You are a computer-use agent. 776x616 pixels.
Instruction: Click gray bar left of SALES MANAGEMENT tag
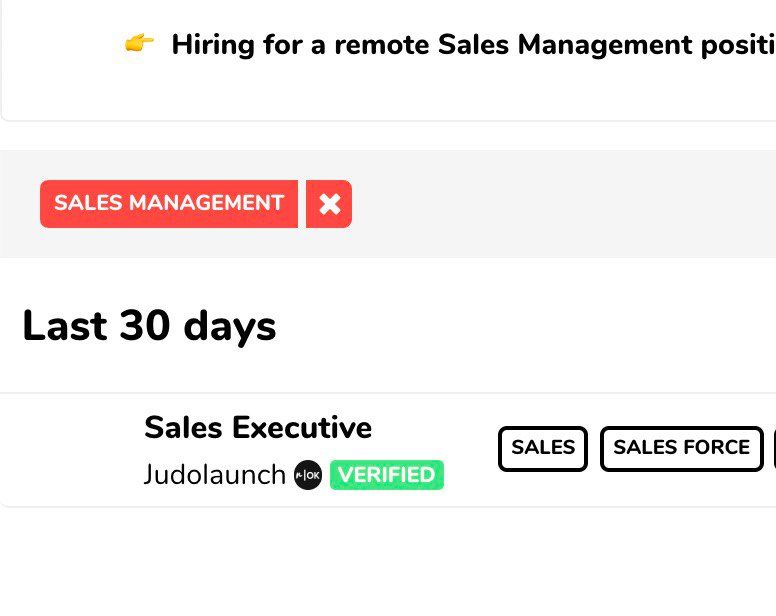coord(20,204)
